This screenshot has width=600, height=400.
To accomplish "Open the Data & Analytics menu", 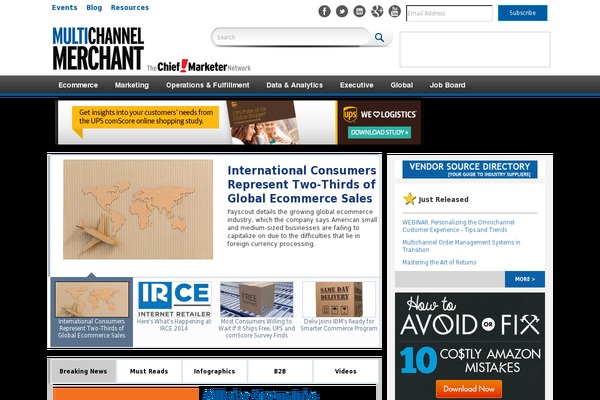I will tap(294, 85).
